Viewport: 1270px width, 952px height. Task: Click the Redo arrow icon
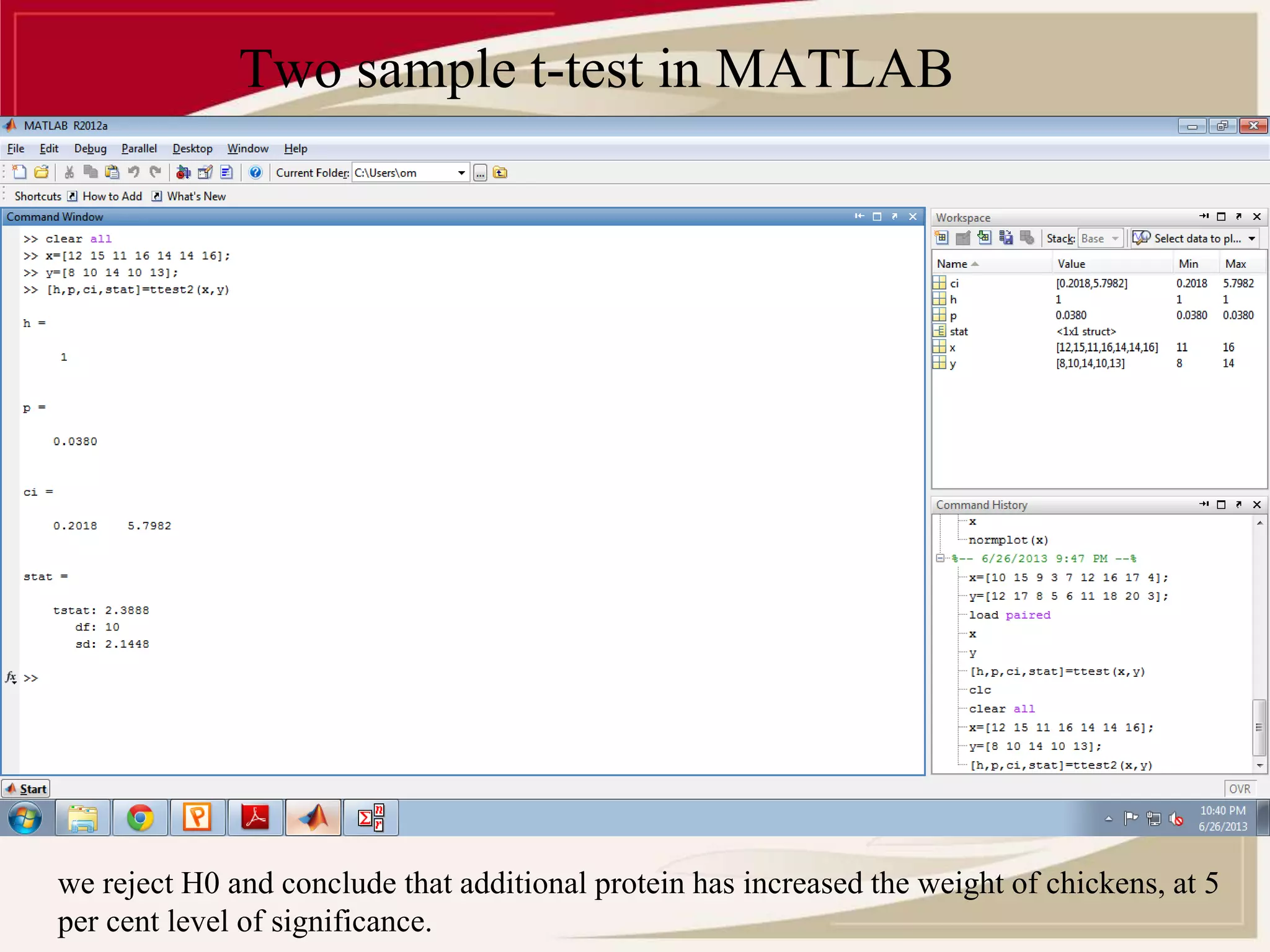click(155, 172)
